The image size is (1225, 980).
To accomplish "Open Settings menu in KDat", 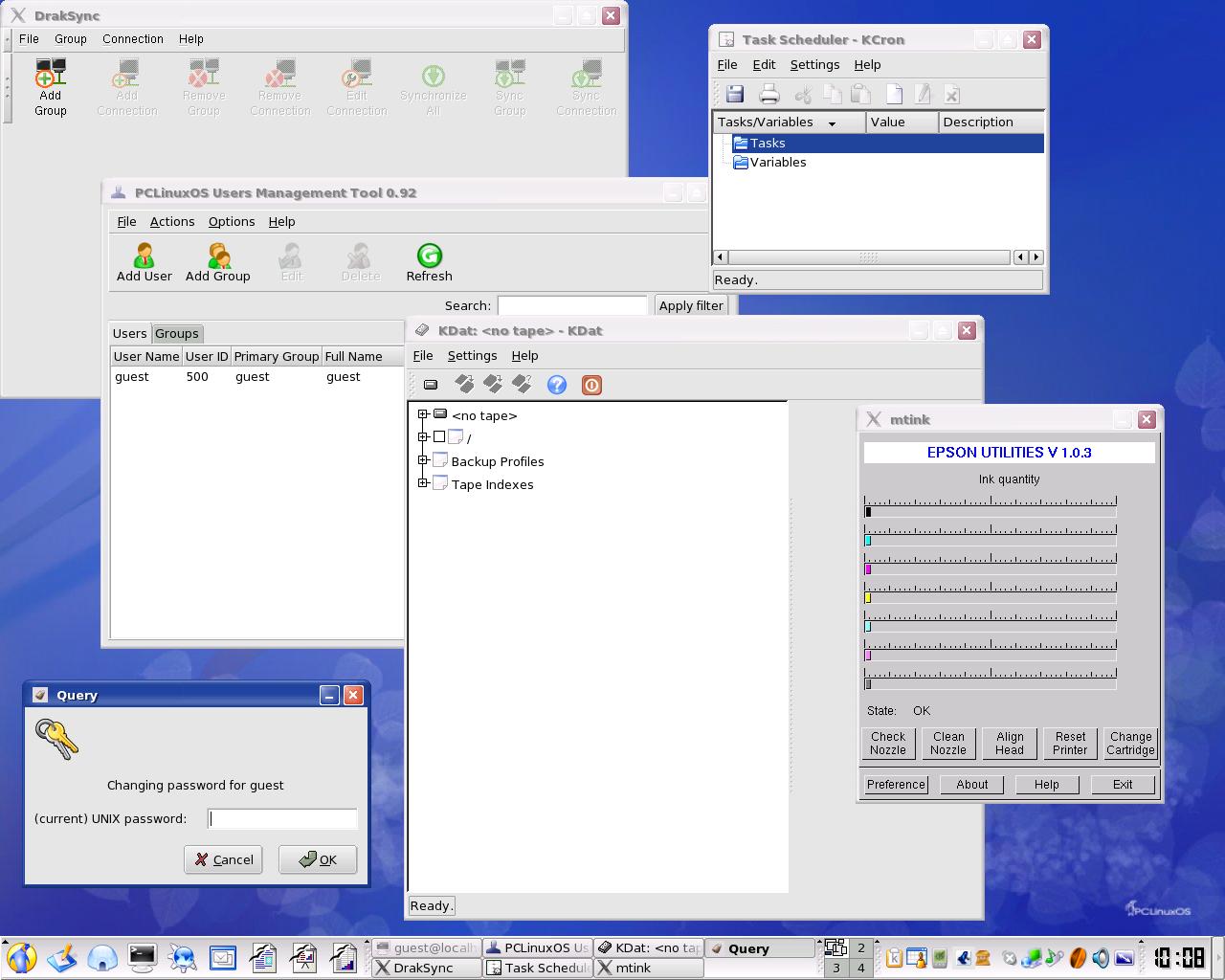I will tap(473, 356).
